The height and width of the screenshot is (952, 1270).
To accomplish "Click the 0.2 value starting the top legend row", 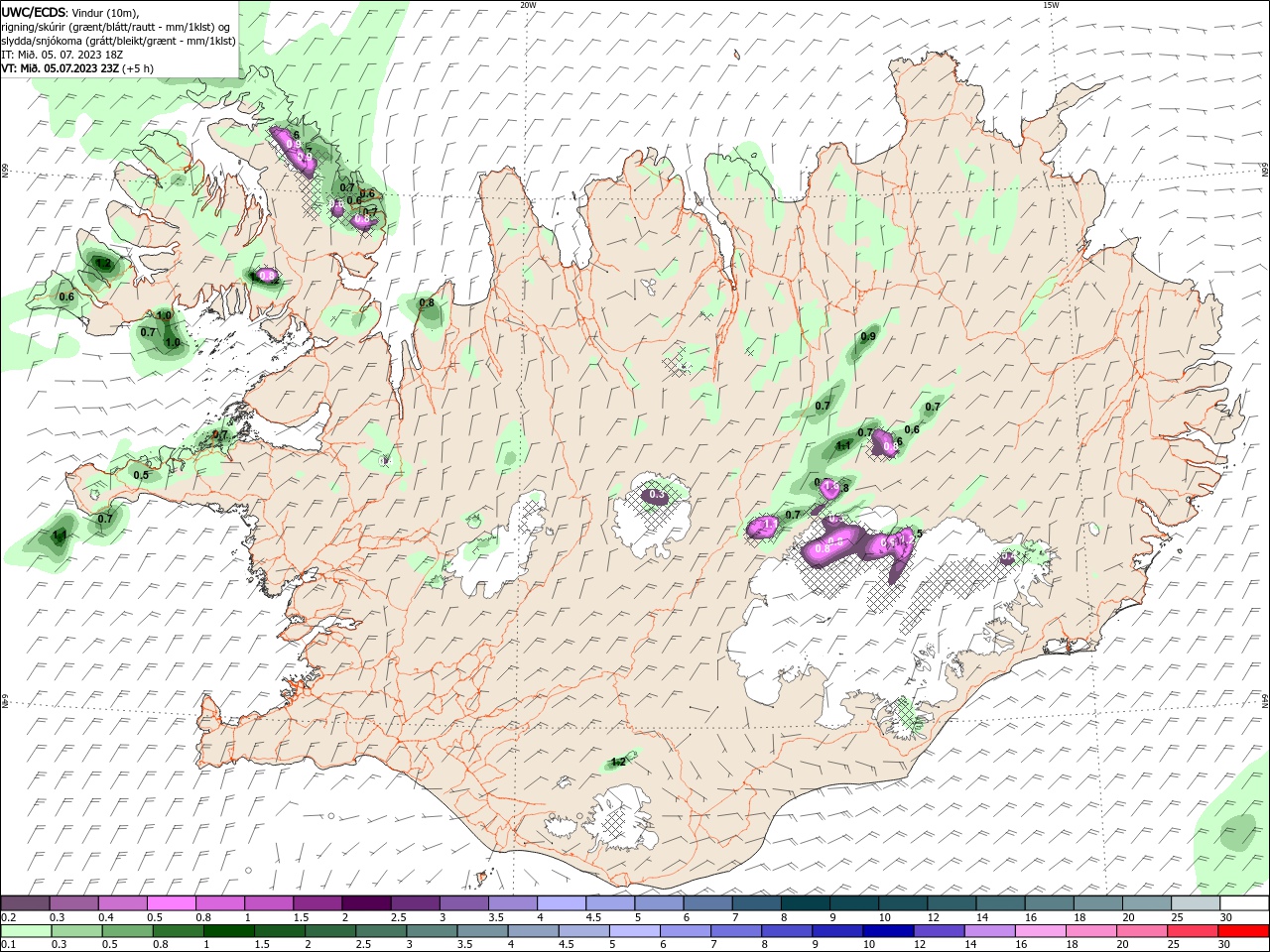I will [8, 917].
